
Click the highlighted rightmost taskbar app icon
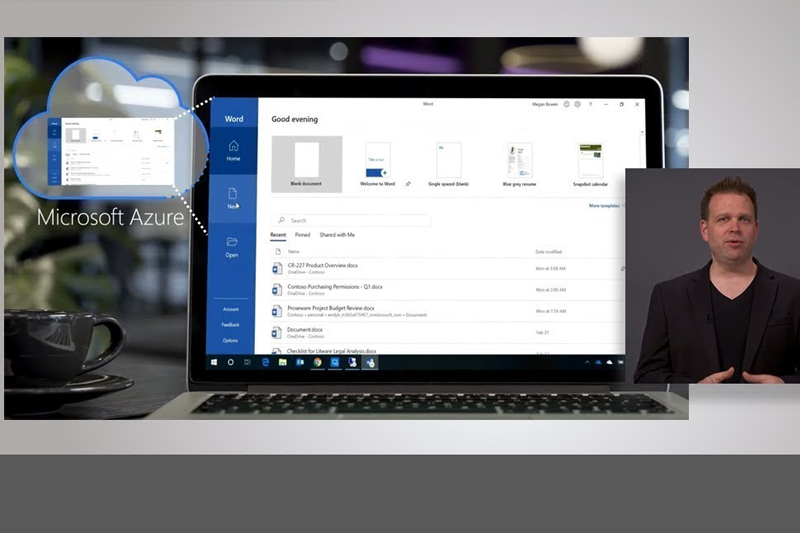[x=370, y=363]
